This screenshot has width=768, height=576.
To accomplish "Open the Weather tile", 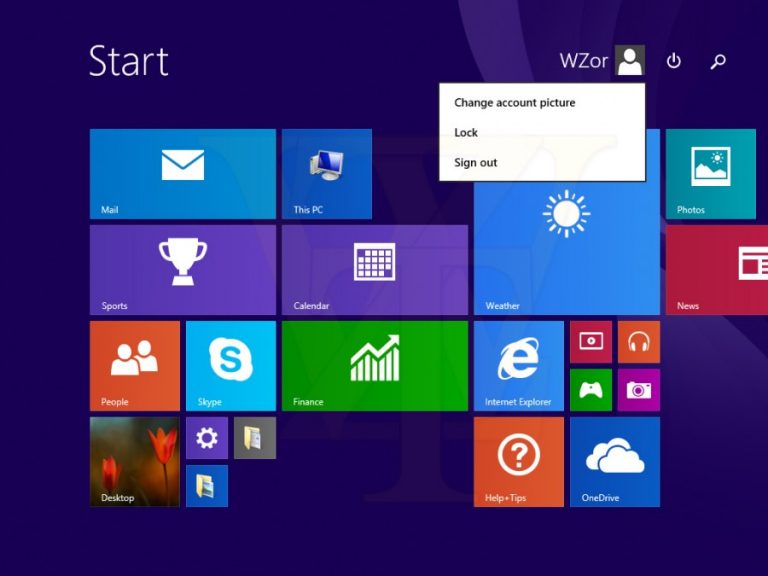I will 567,248.
